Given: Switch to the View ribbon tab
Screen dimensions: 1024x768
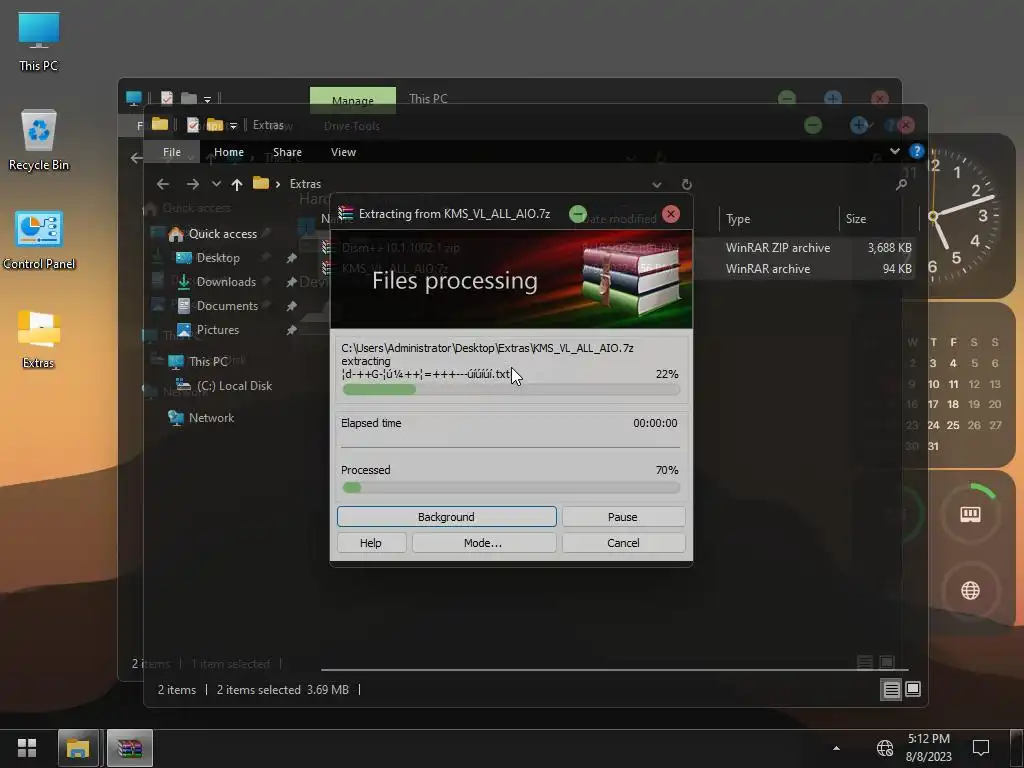Looking at the screenshot, I should pyautogui.click(x=344, y=152).
